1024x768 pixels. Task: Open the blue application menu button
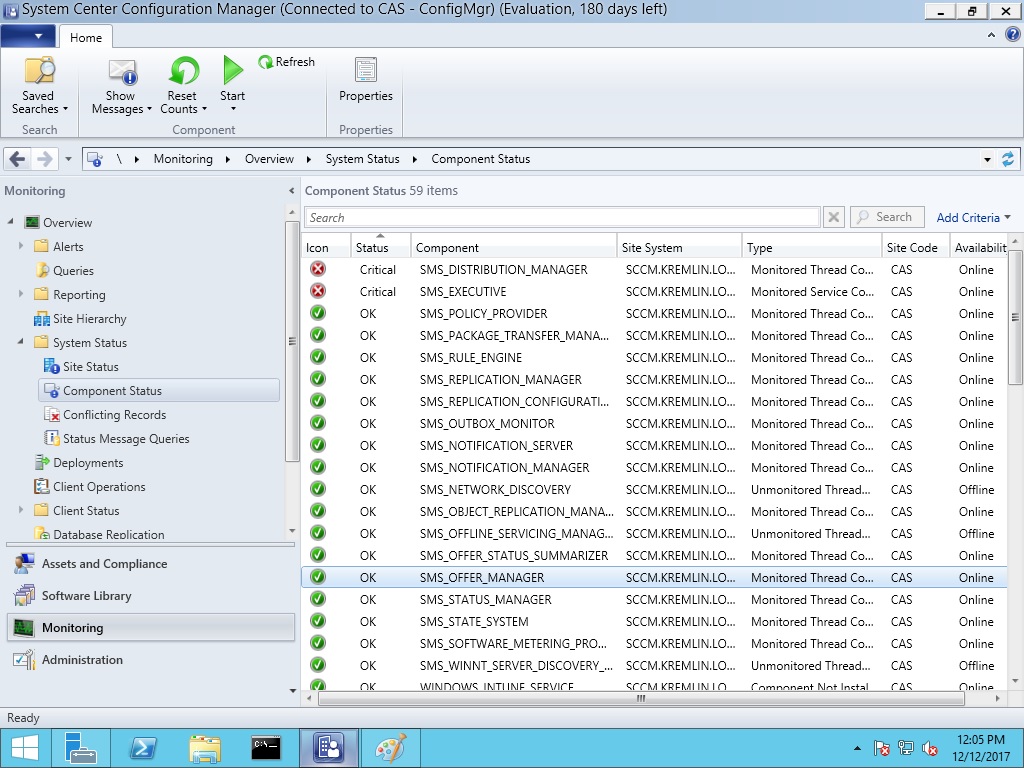click(28, 36)
